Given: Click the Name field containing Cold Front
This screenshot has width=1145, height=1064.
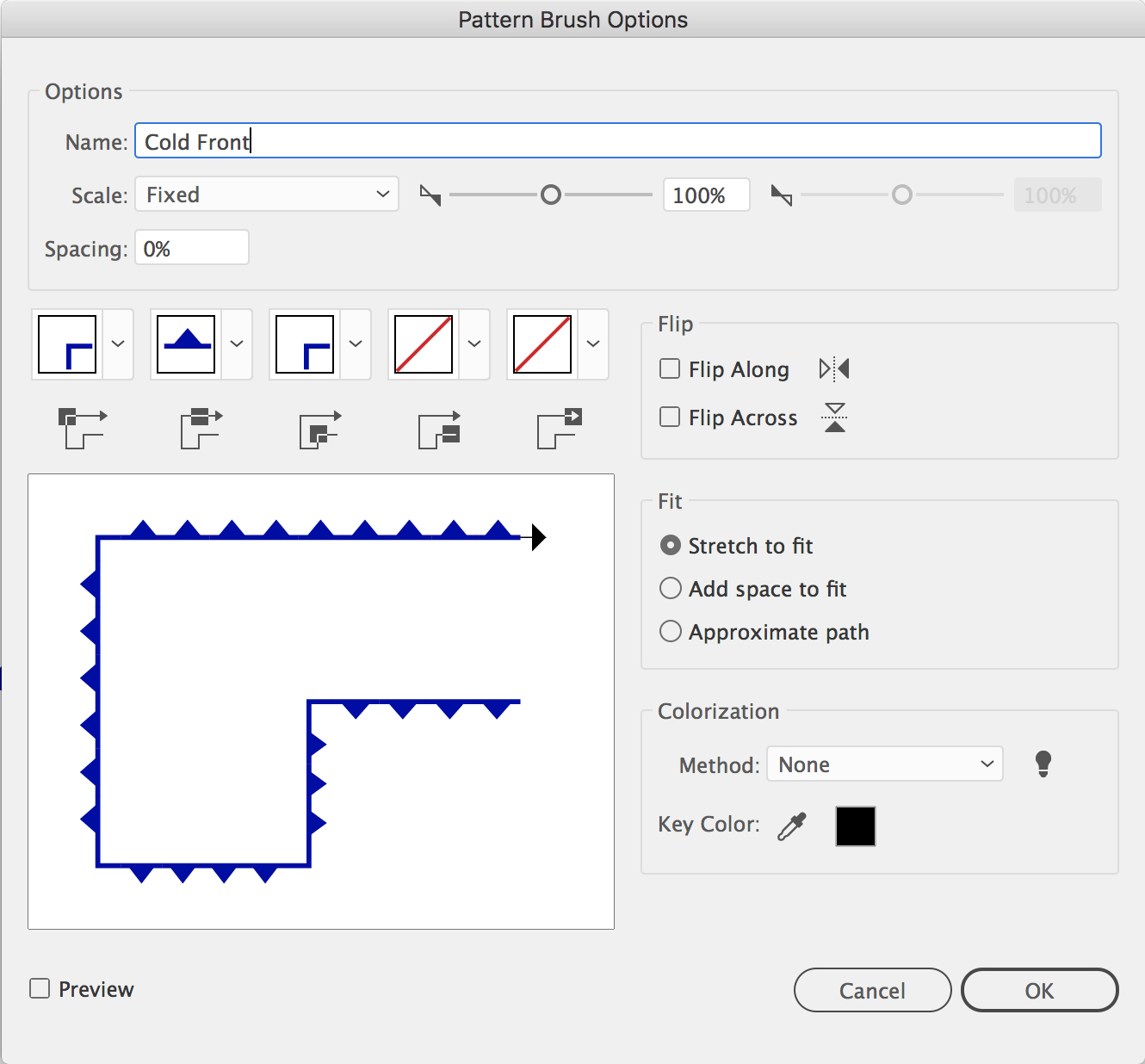Looking at the screenshot, I should tap(618, 141).
